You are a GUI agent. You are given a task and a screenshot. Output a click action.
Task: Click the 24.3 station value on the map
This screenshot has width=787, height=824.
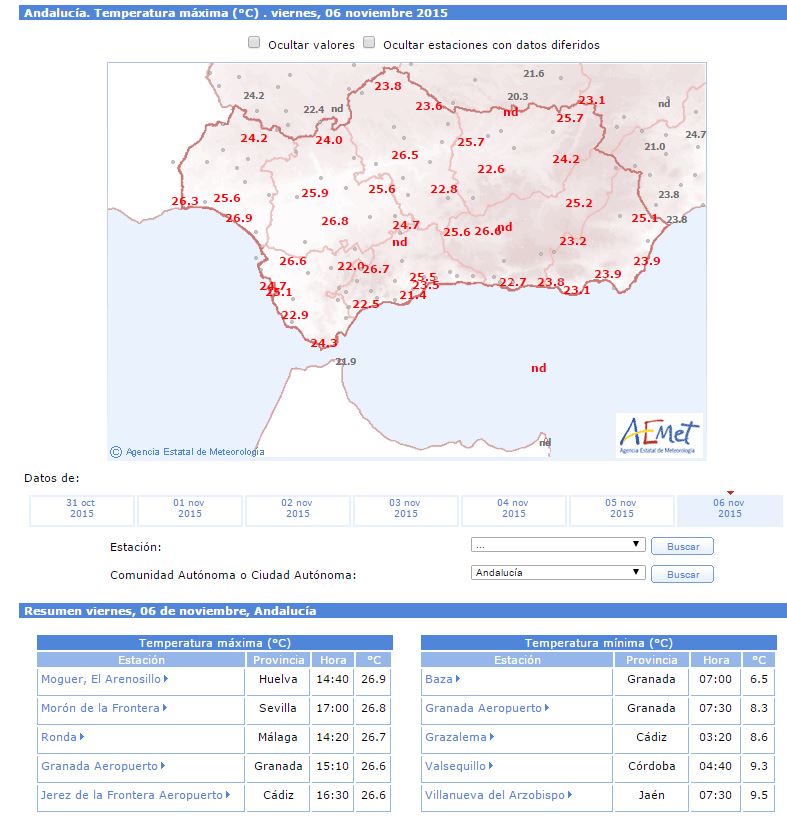tap(324, 343)
